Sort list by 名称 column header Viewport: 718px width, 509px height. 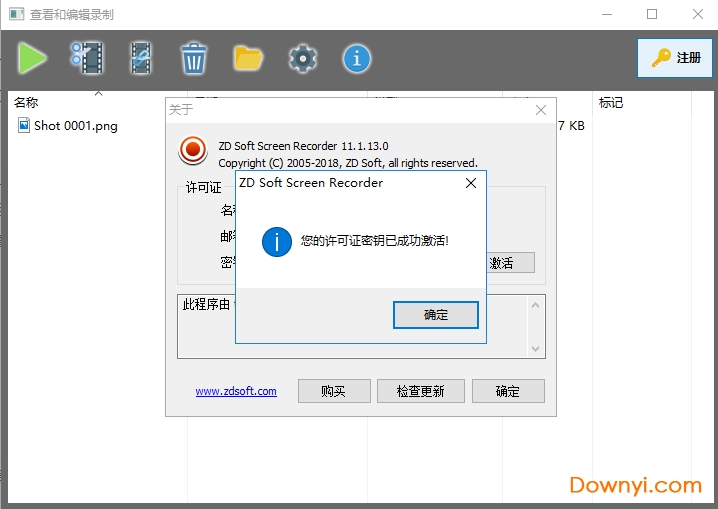click(26, 102)
